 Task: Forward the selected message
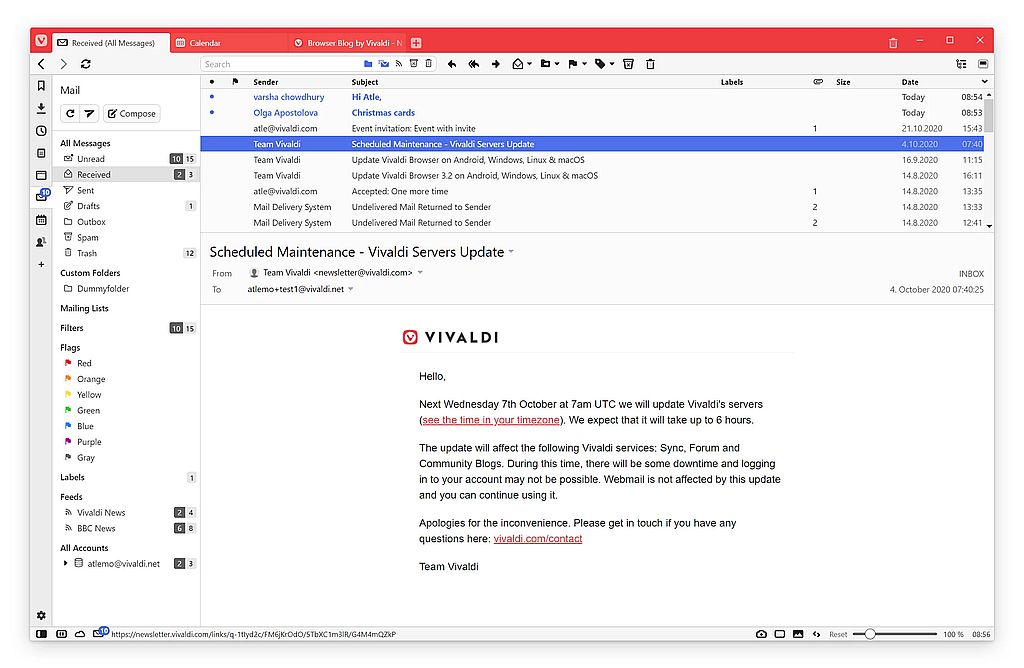pyautogui.click(x=496, y=64)
